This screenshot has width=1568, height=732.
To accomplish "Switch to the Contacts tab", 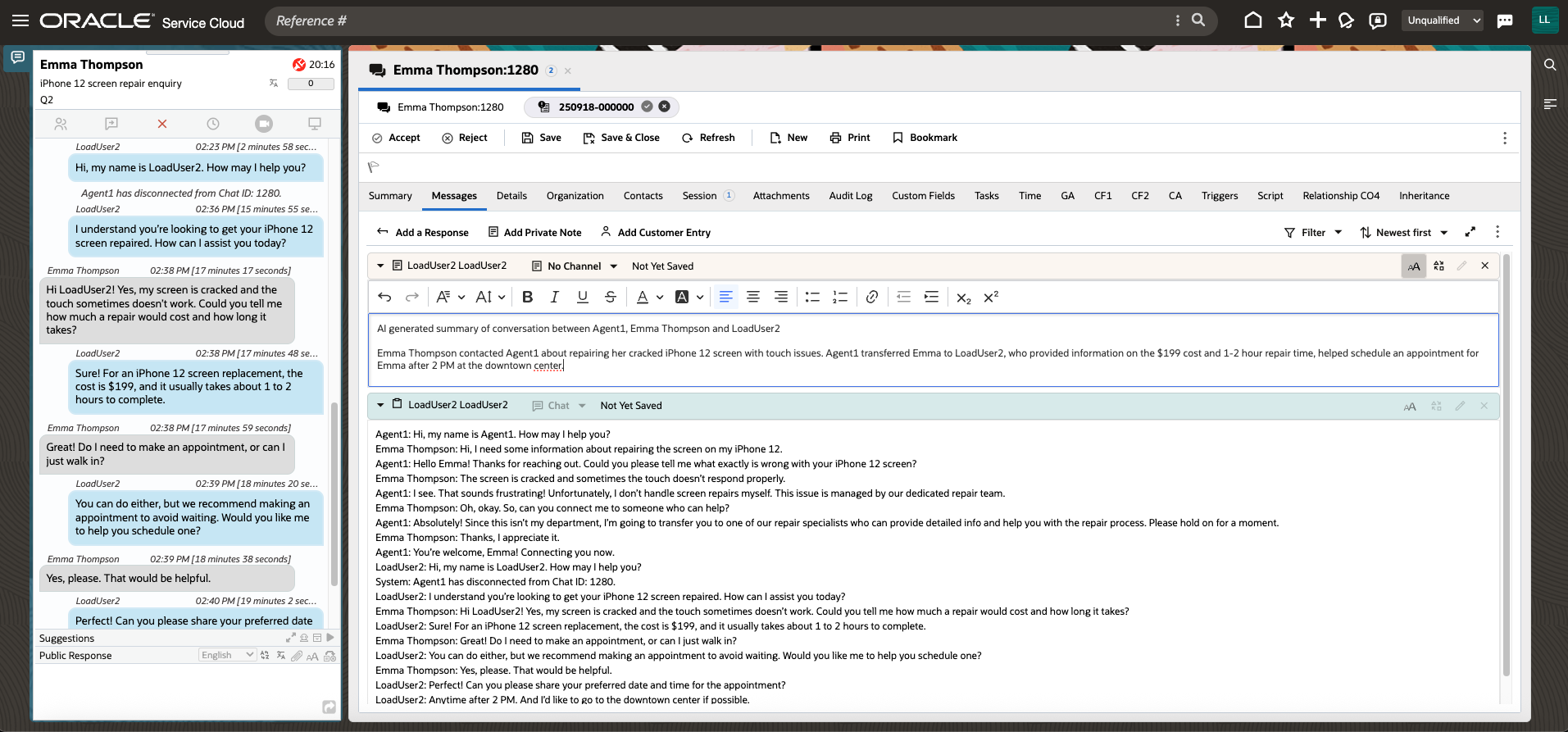I will 643,196.
